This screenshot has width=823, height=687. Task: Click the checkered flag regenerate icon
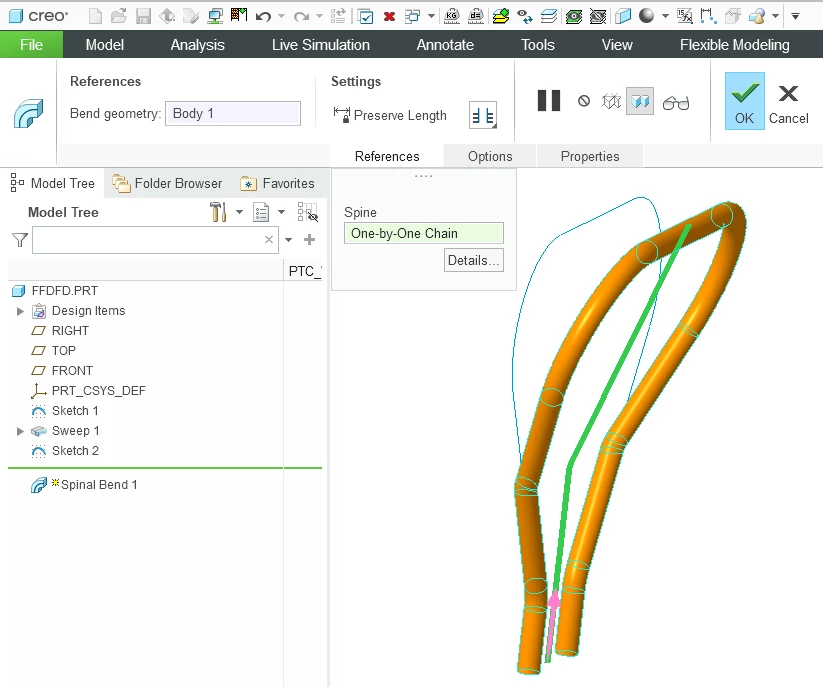click(x=239, y=15)
